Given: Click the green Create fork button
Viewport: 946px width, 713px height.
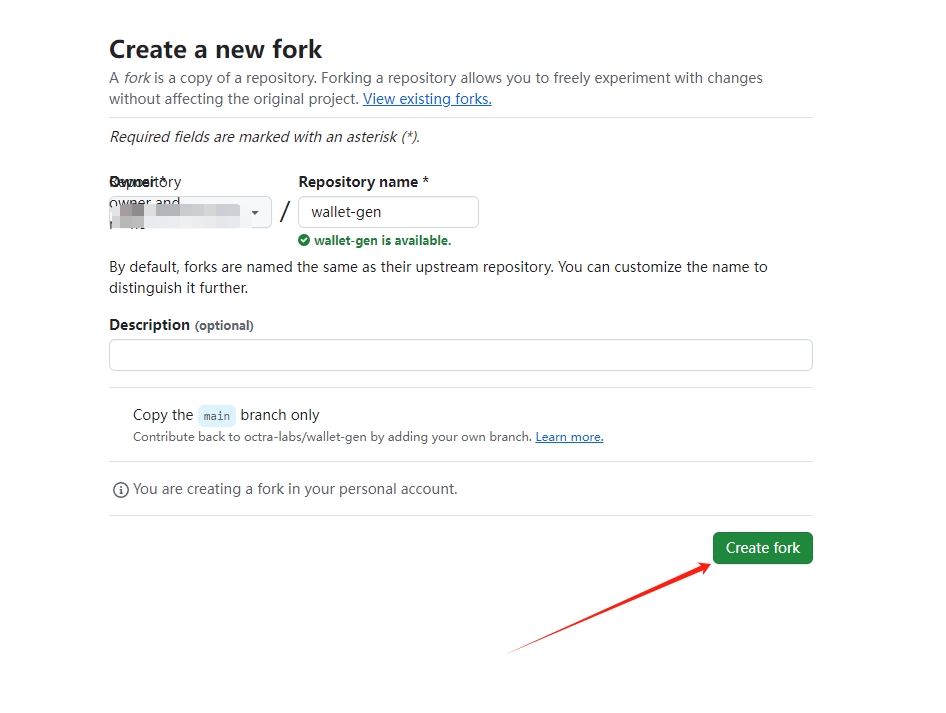Looking at the screenshot, I should [763, 548].
